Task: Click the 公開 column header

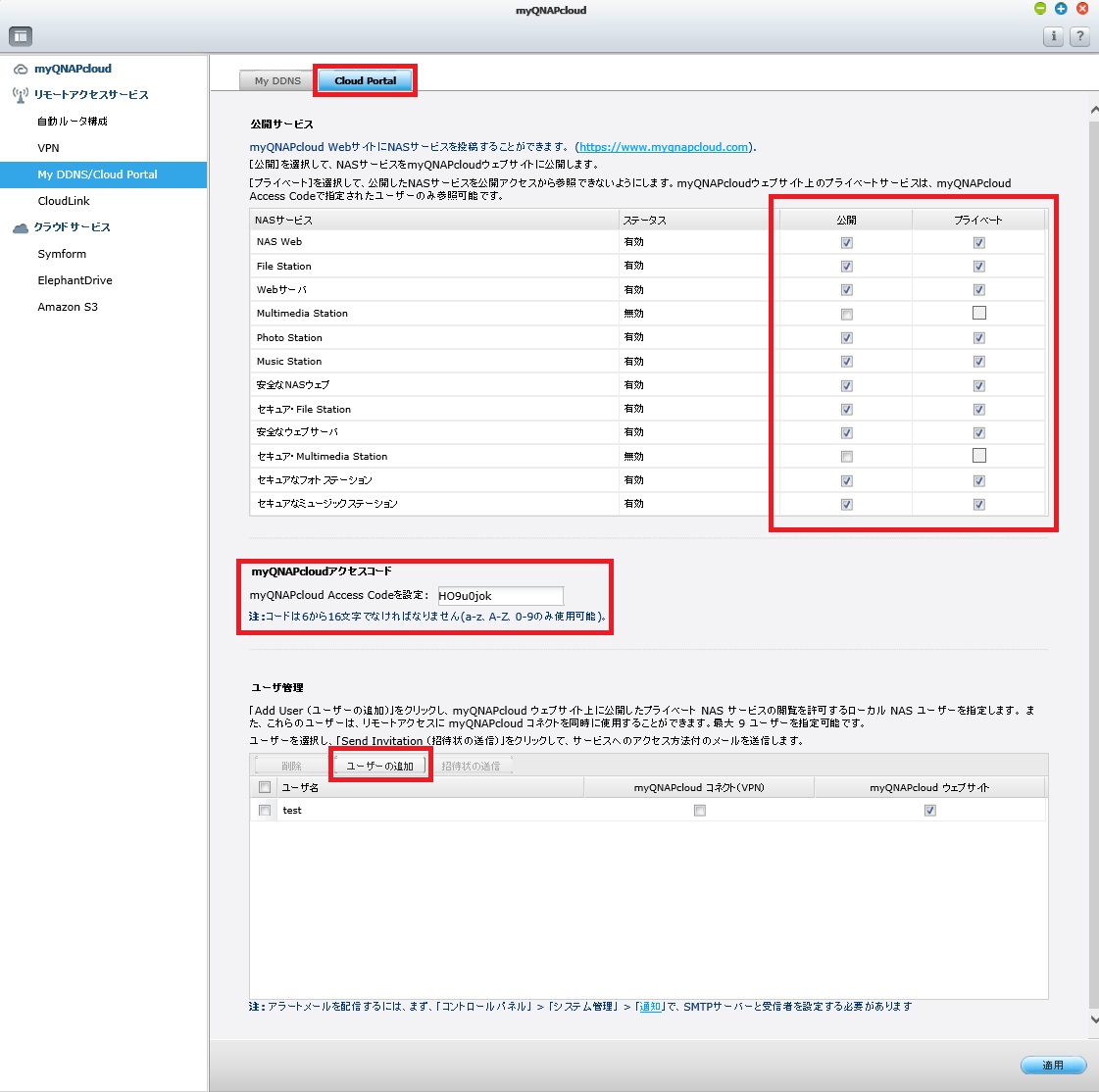Action: pyautogui.click(x=846, y=221)
